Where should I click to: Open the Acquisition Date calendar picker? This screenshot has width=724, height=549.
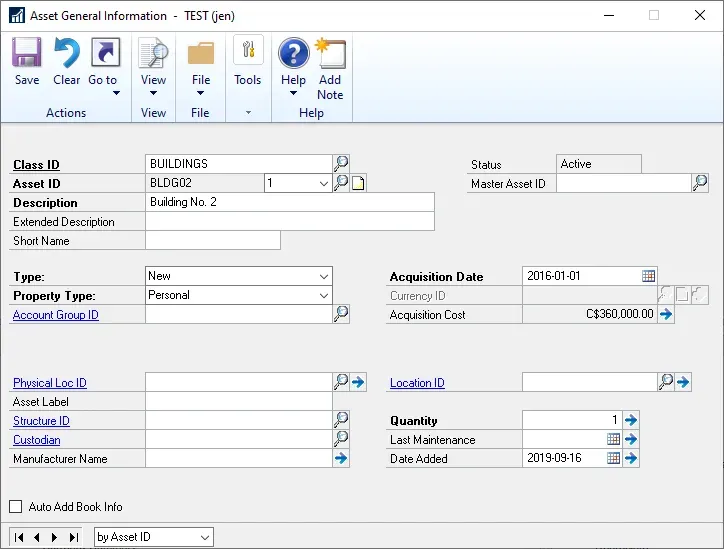tap(648, 277)
